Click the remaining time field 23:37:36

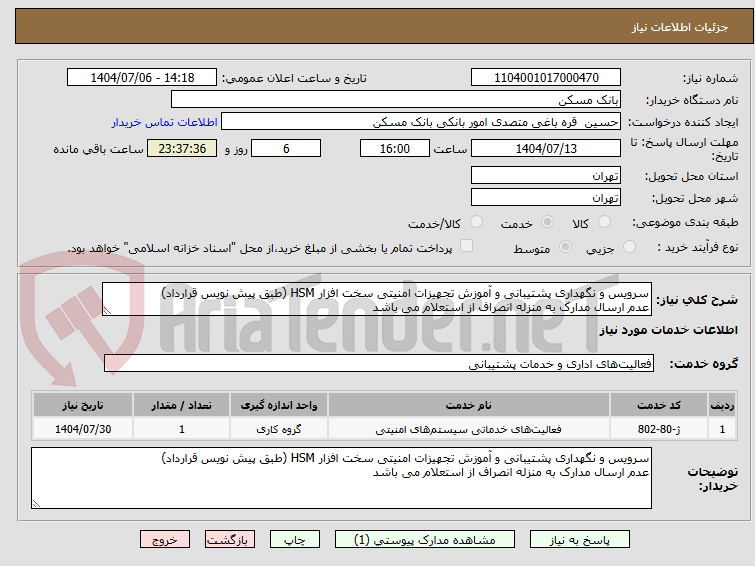182,148
